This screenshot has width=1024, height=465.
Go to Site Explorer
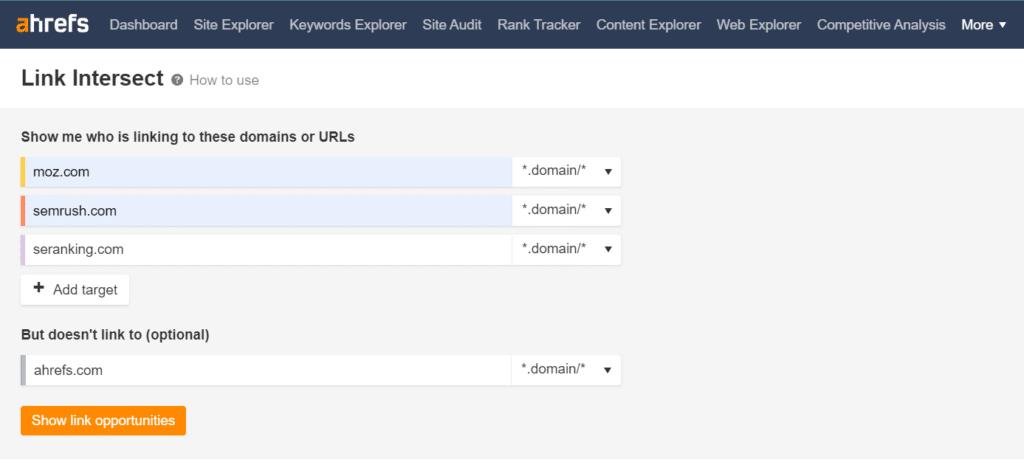pos(234,25)
